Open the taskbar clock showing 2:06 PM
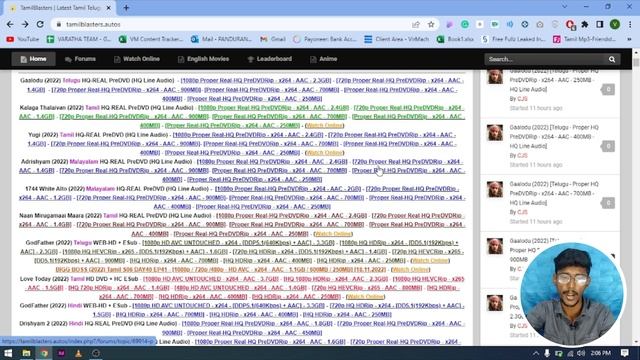Screen dimensions: 640x360 (x=600, y=353)
